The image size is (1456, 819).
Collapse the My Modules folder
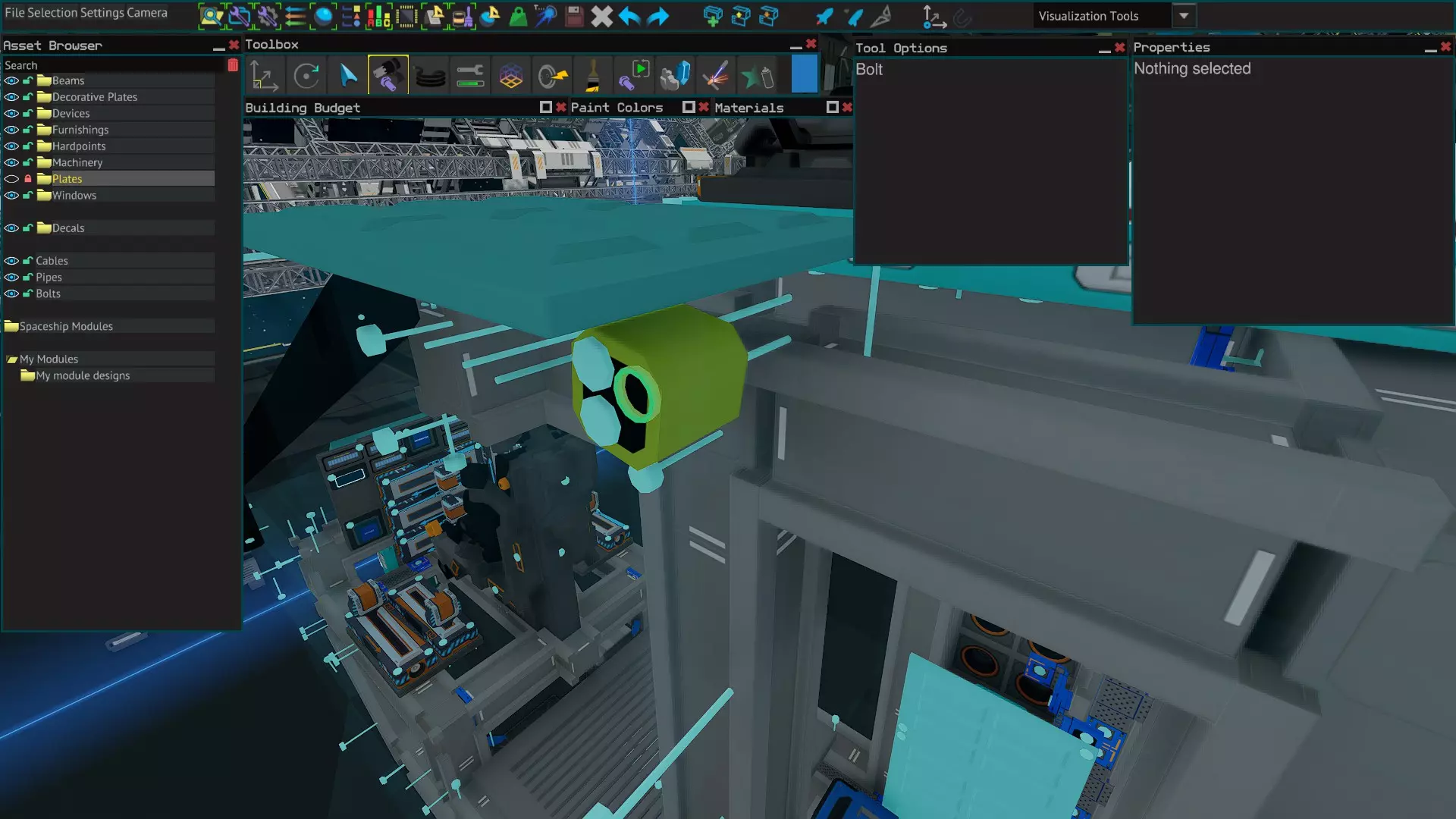tap(11, 359)
